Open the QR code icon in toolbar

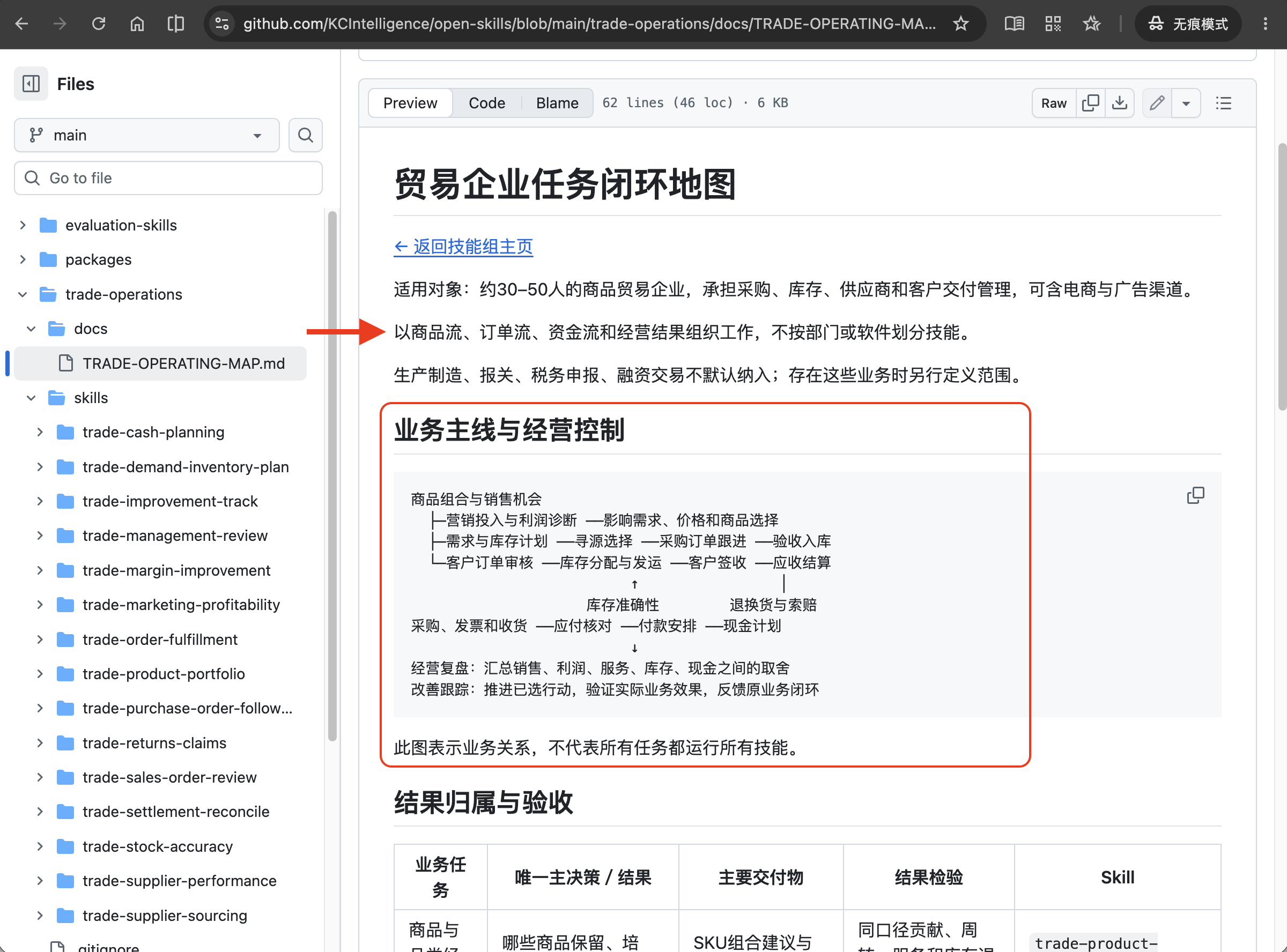point(1053,24)
